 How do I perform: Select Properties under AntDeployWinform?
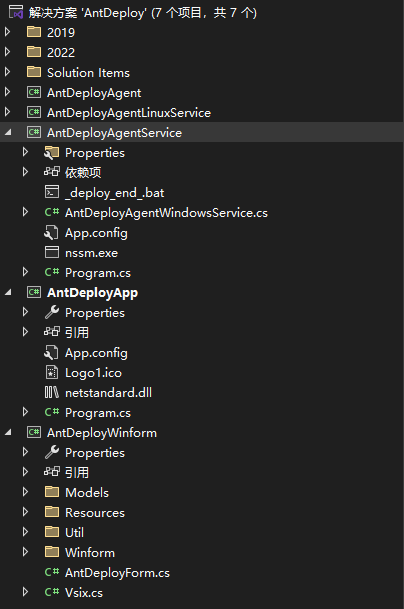pyautogui.click(x=95, y=452)
